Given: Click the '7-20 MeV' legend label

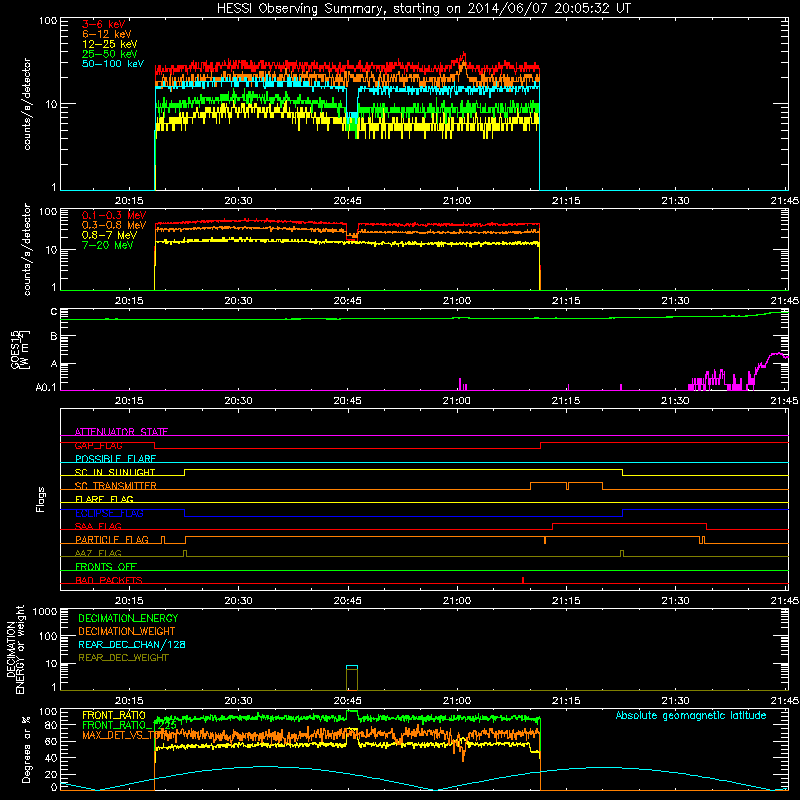Looking at the screenshot, I should click(x=107, y=245).
